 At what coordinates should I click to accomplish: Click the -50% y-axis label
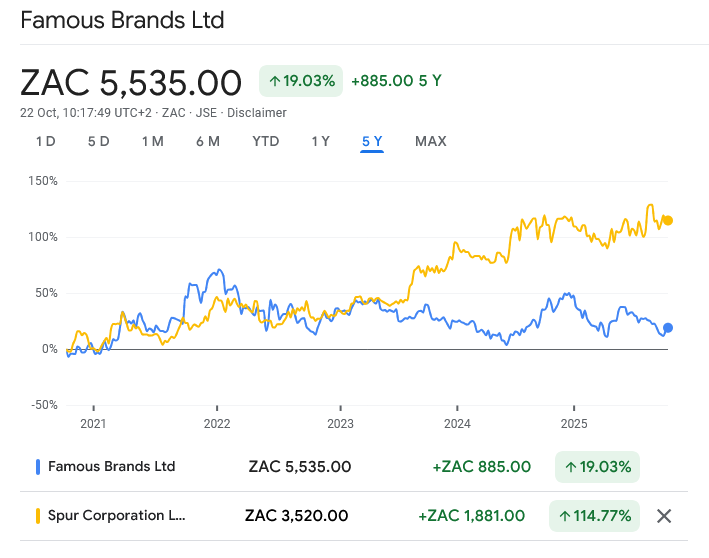click(44, 405)
